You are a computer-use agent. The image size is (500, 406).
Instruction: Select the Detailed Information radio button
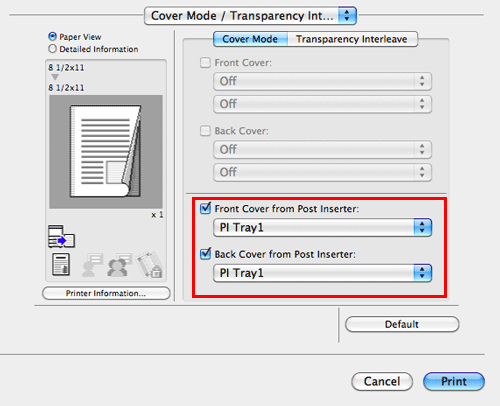tap(52, 49)
